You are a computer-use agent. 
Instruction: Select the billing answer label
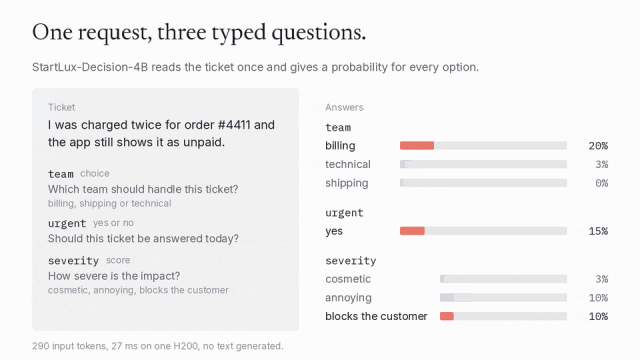click(340, 146)
